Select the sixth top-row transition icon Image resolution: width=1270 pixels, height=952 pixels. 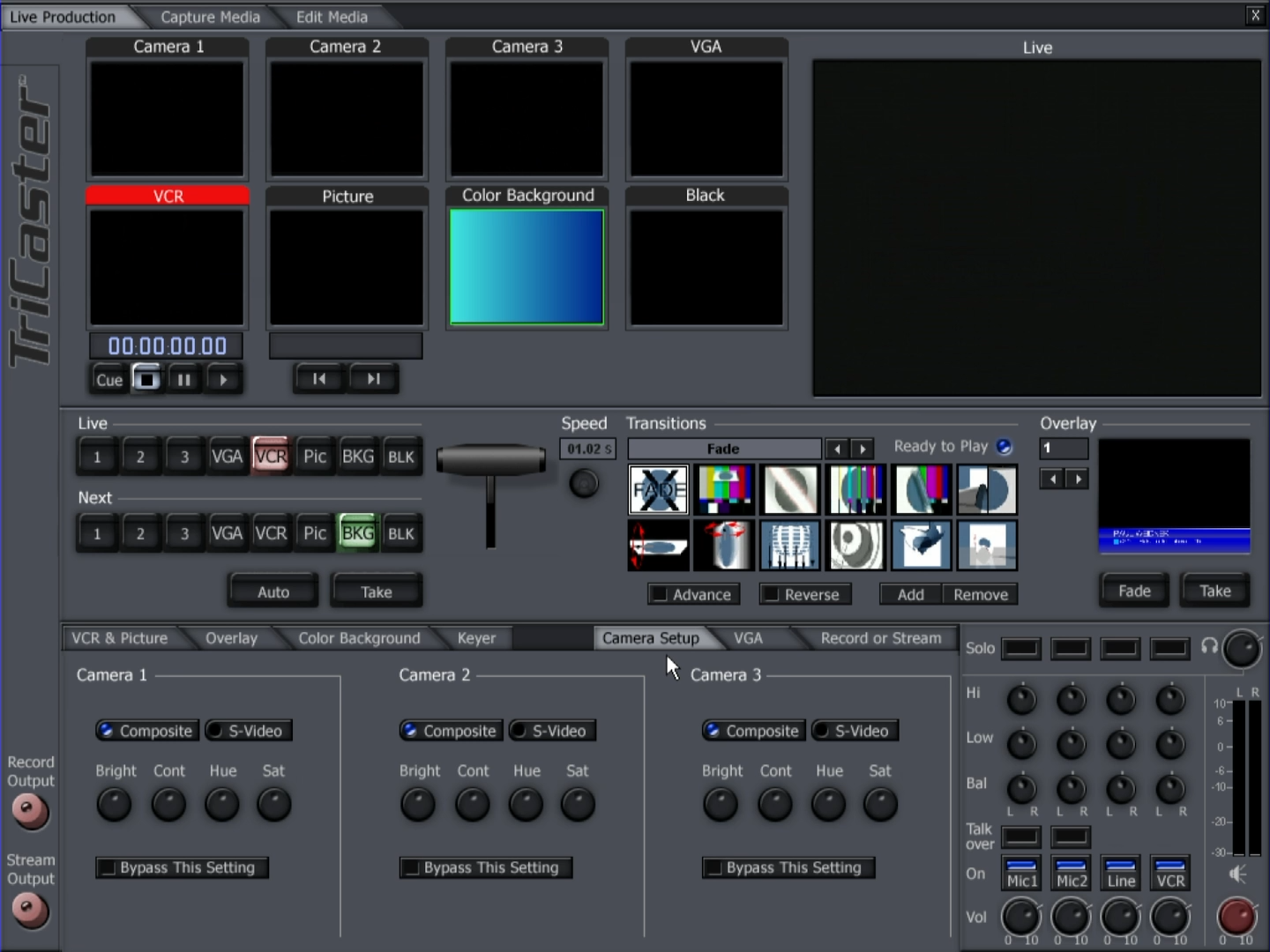click(987, 489)
